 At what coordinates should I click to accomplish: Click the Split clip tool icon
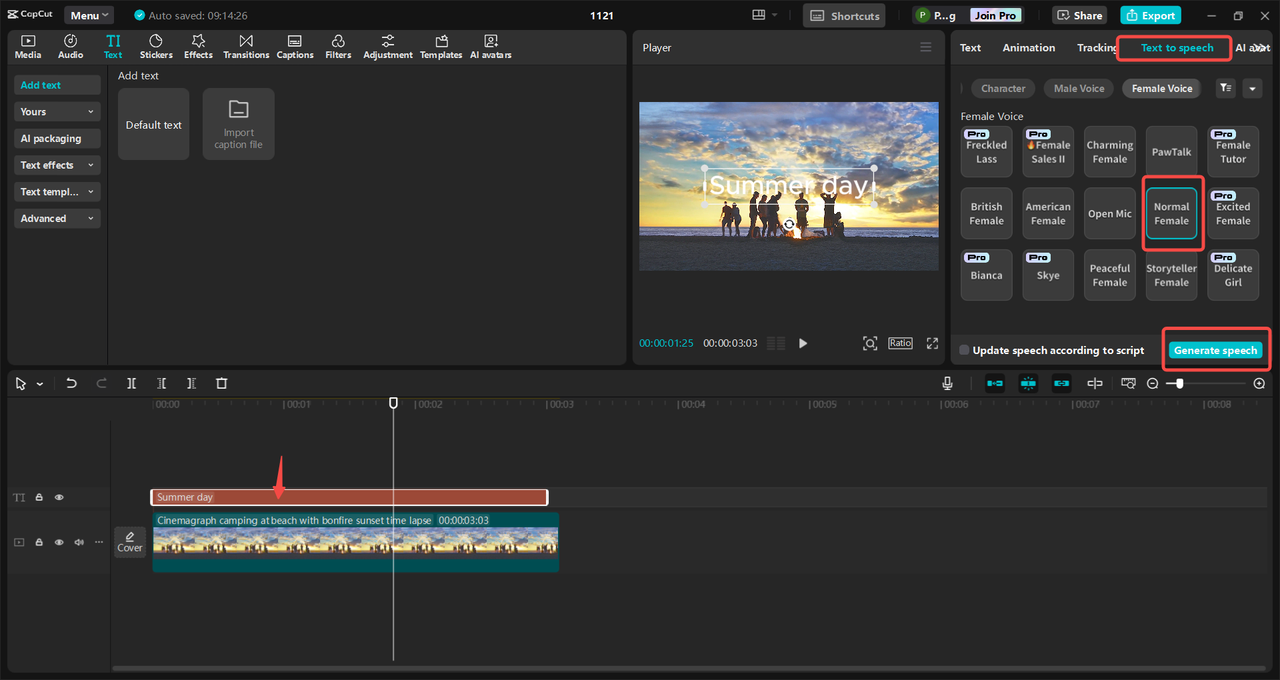click(131, 383)
